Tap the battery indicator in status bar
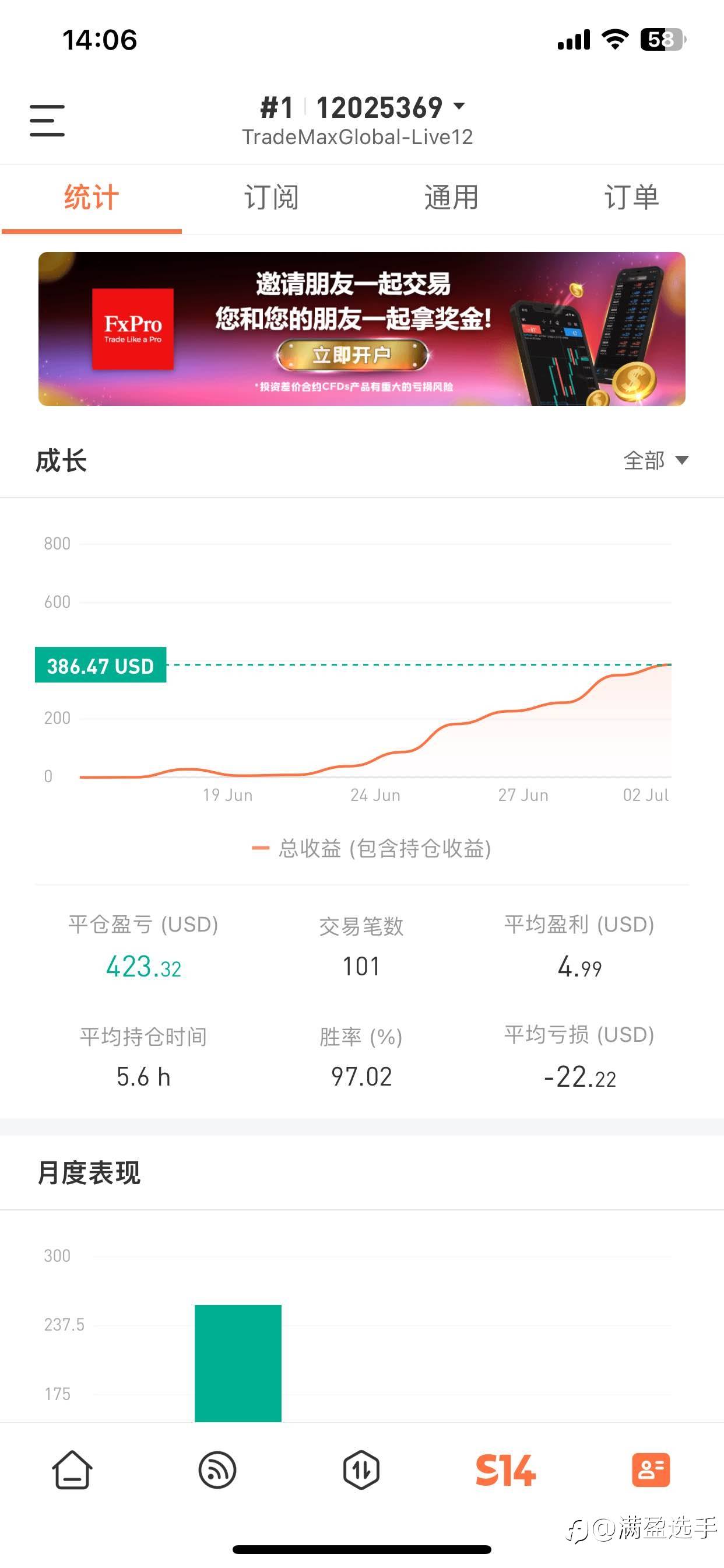 (x=663, y=40)
